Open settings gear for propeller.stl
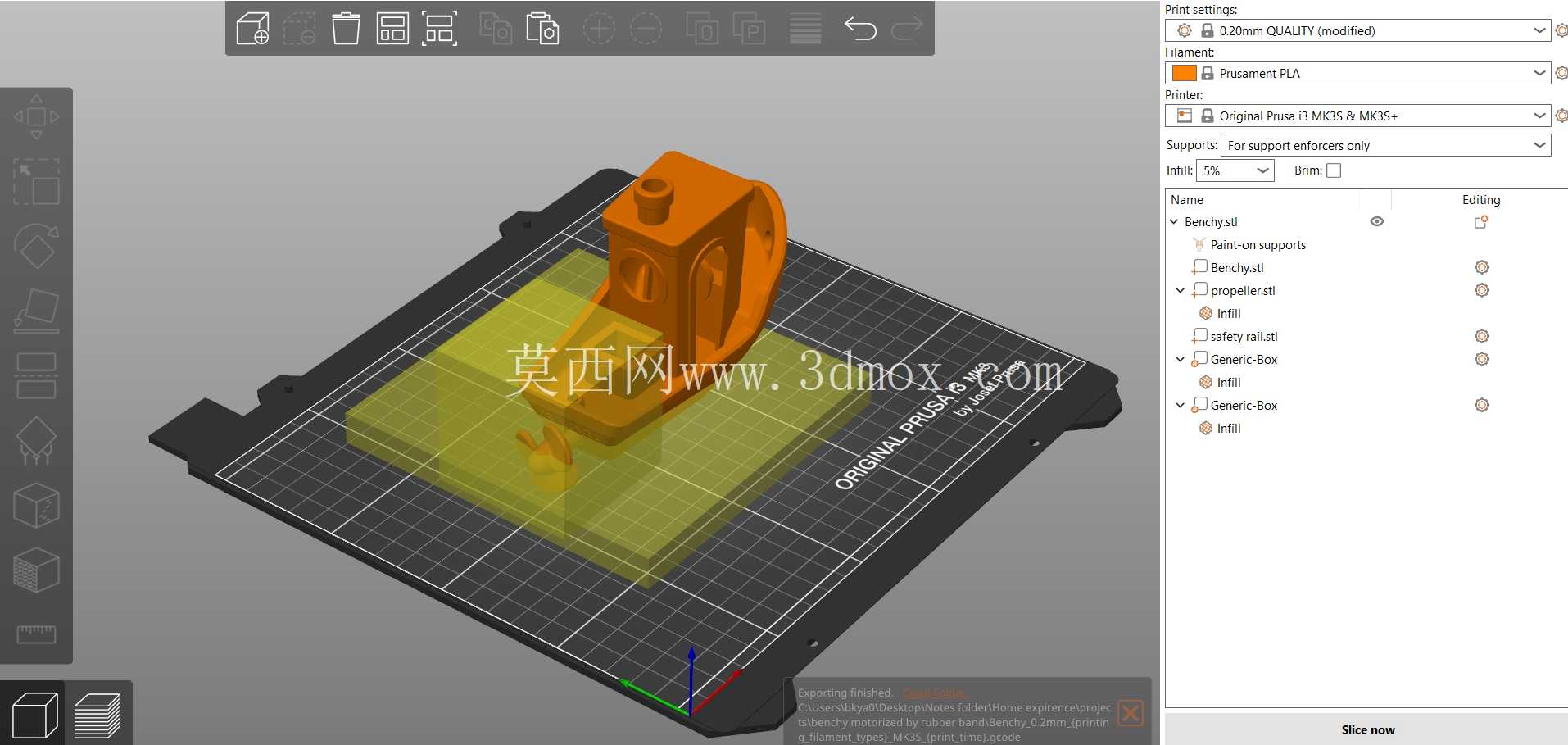This screenshot has width=1568, height=745. pyautogui.click(x=1481, y=290)
